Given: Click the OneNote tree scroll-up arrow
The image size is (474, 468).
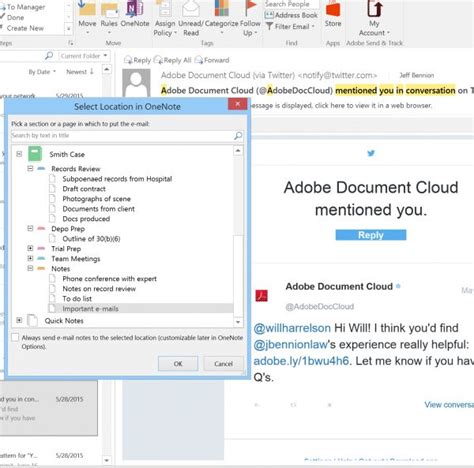Looking at the screenshot, I should pos(238,151).
